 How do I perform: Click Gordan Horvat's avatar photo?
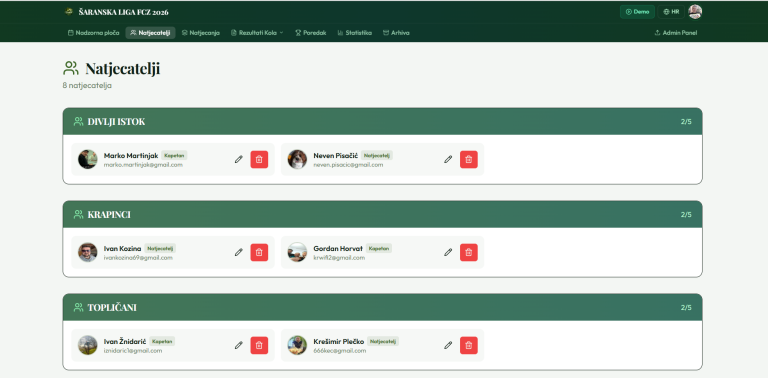click(297, 252)
